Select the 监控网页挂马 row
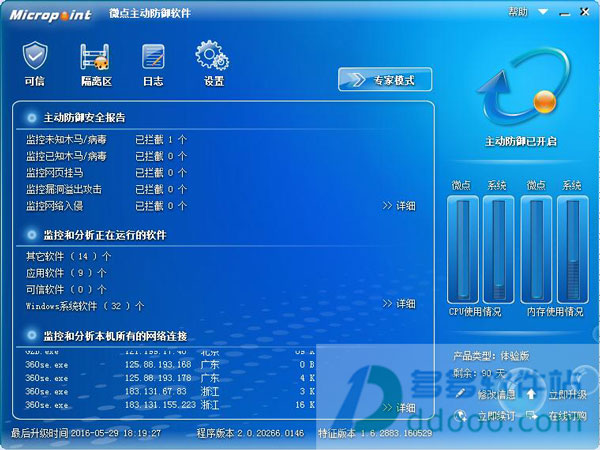 coord(106,173)
